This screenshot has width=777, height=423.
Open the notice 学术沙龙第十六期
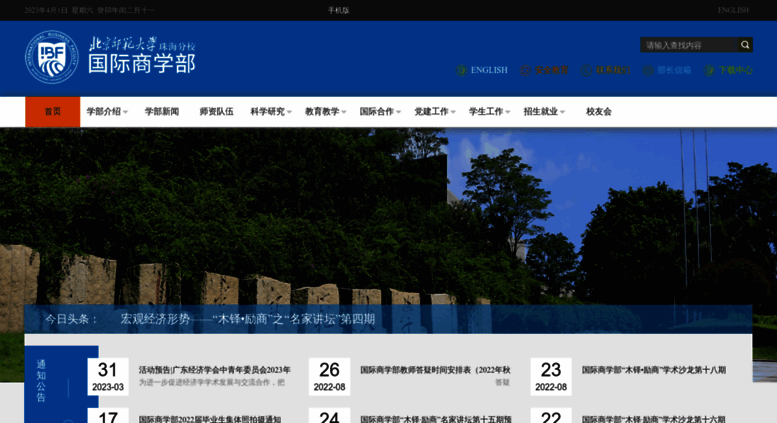coord(654,419)
